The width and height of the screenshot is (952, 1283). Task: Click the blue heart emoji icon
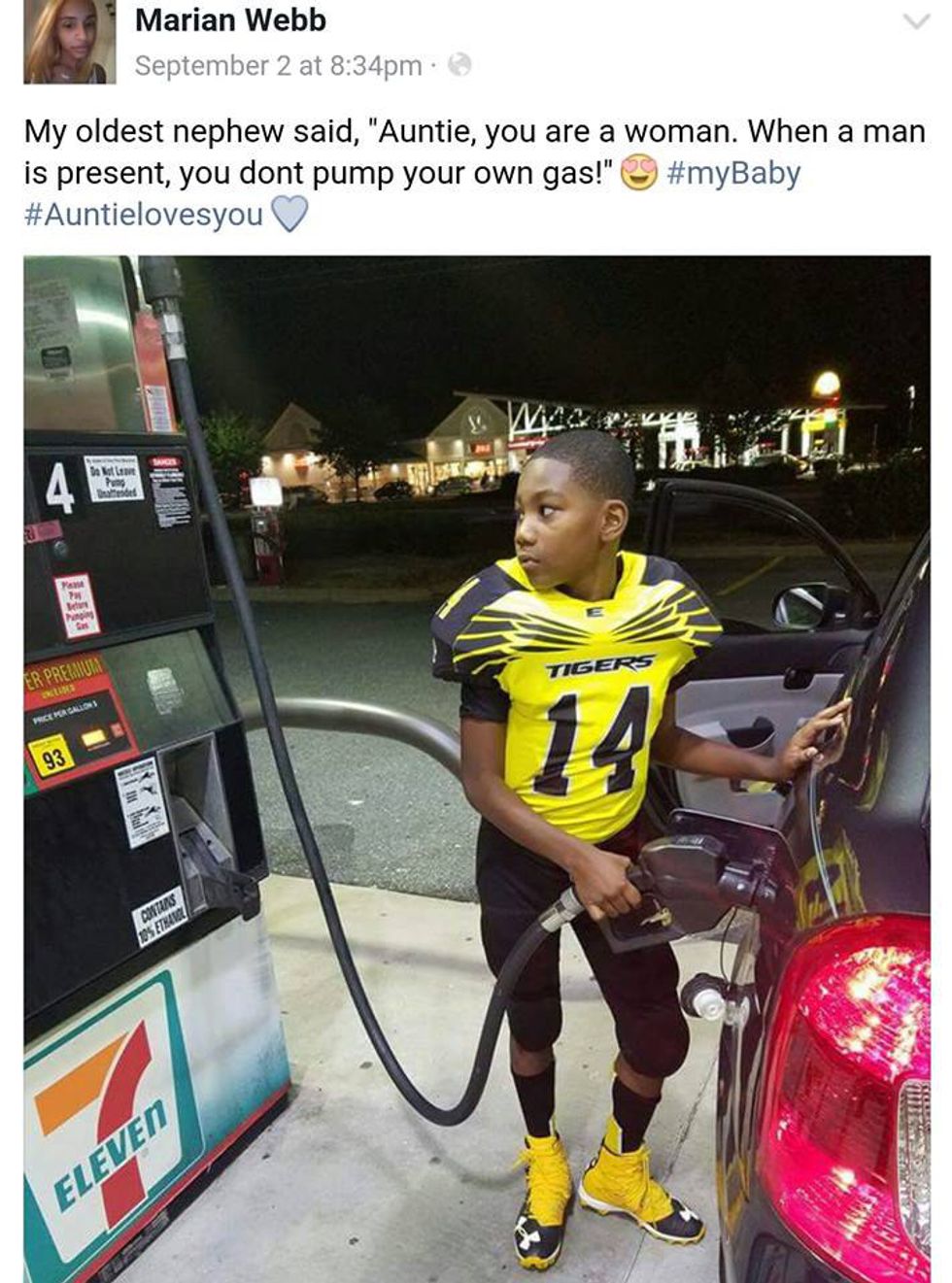point(289,215)
